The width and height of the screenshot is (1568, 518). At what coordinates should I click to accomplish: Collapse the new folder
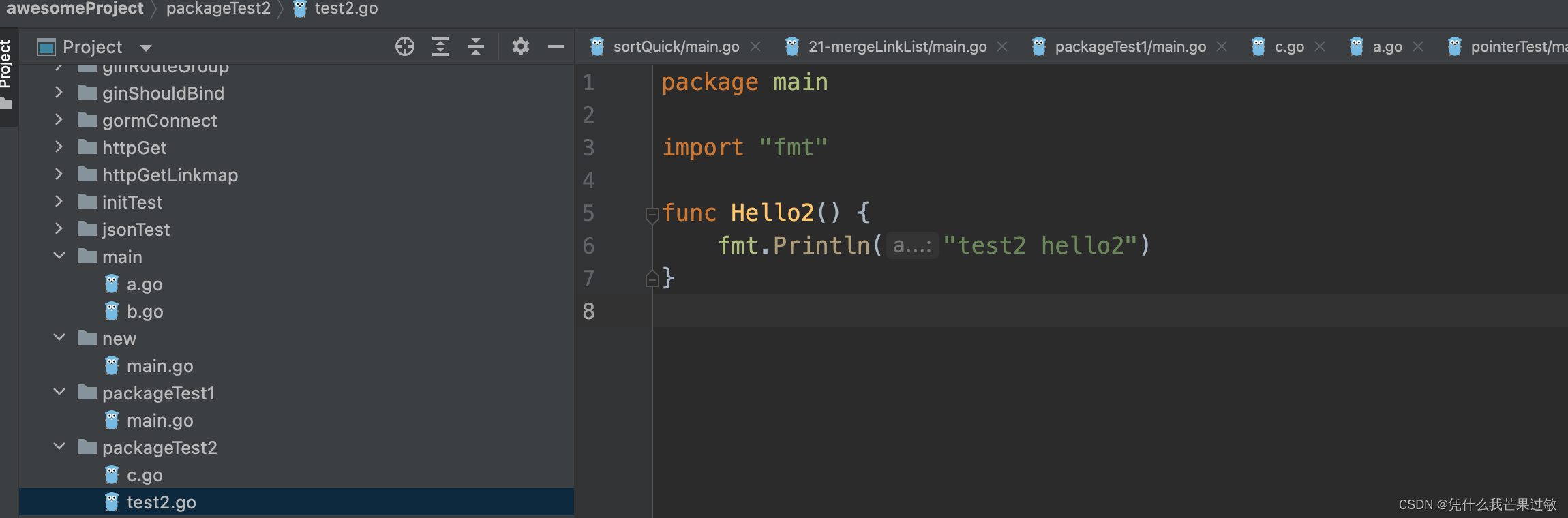coord(59,337)
